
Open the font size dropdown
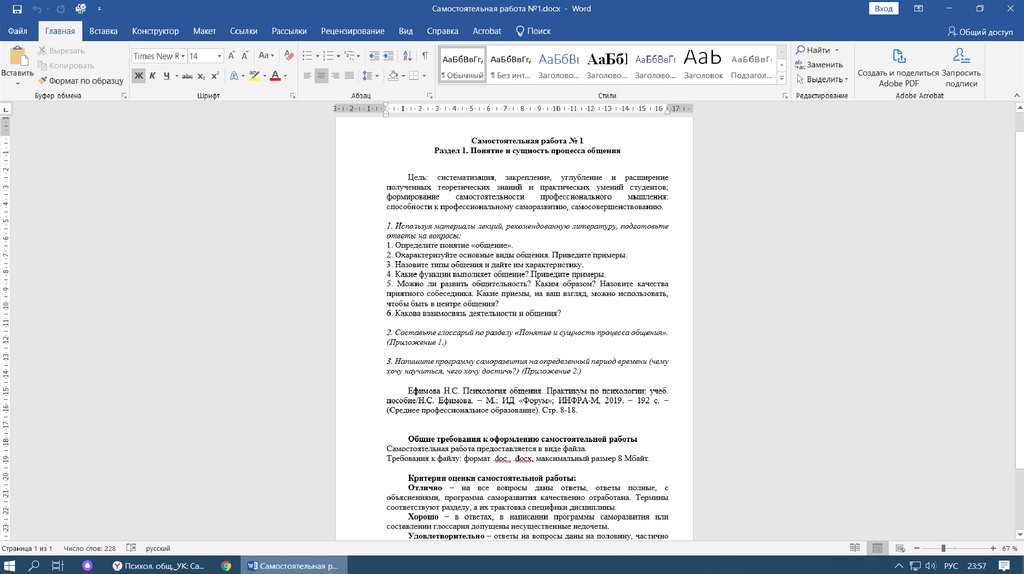(x=221, y=56)
